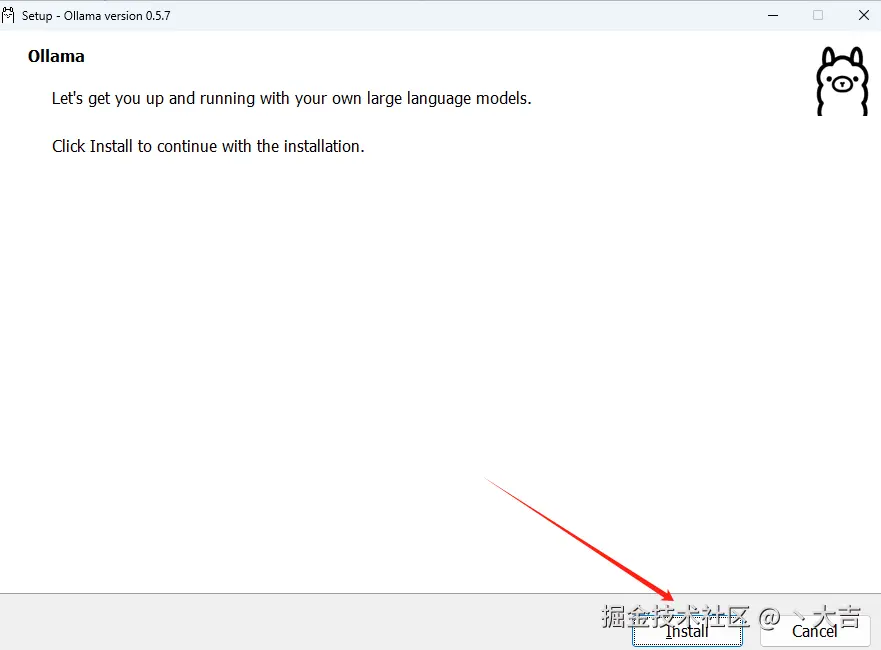This screenshot has width=881, height=650.
Task: Click the Install button
Action: click(x=687, y=631)
